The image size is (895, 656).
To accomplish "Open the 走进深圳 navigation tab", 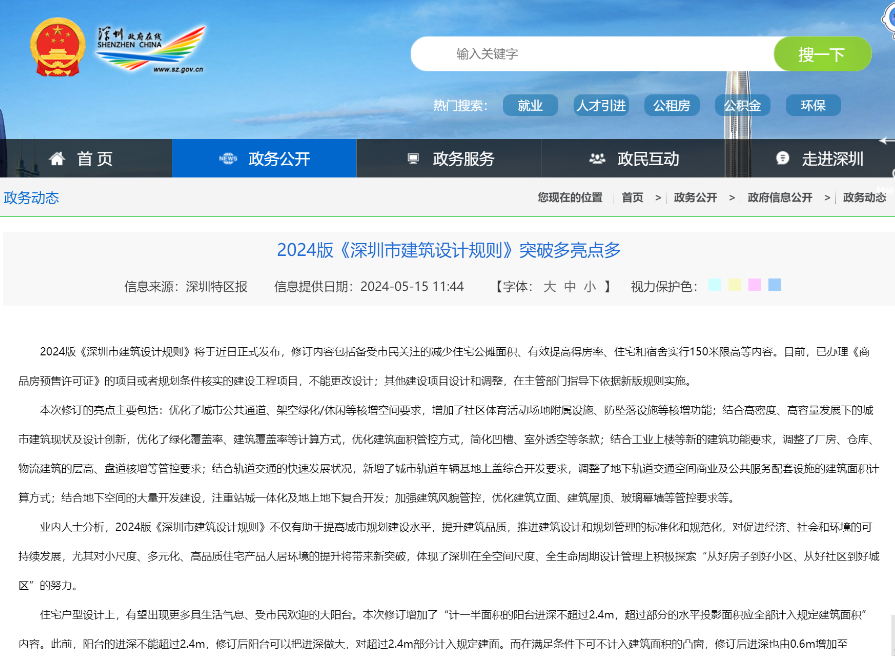I will coord(811,158).
